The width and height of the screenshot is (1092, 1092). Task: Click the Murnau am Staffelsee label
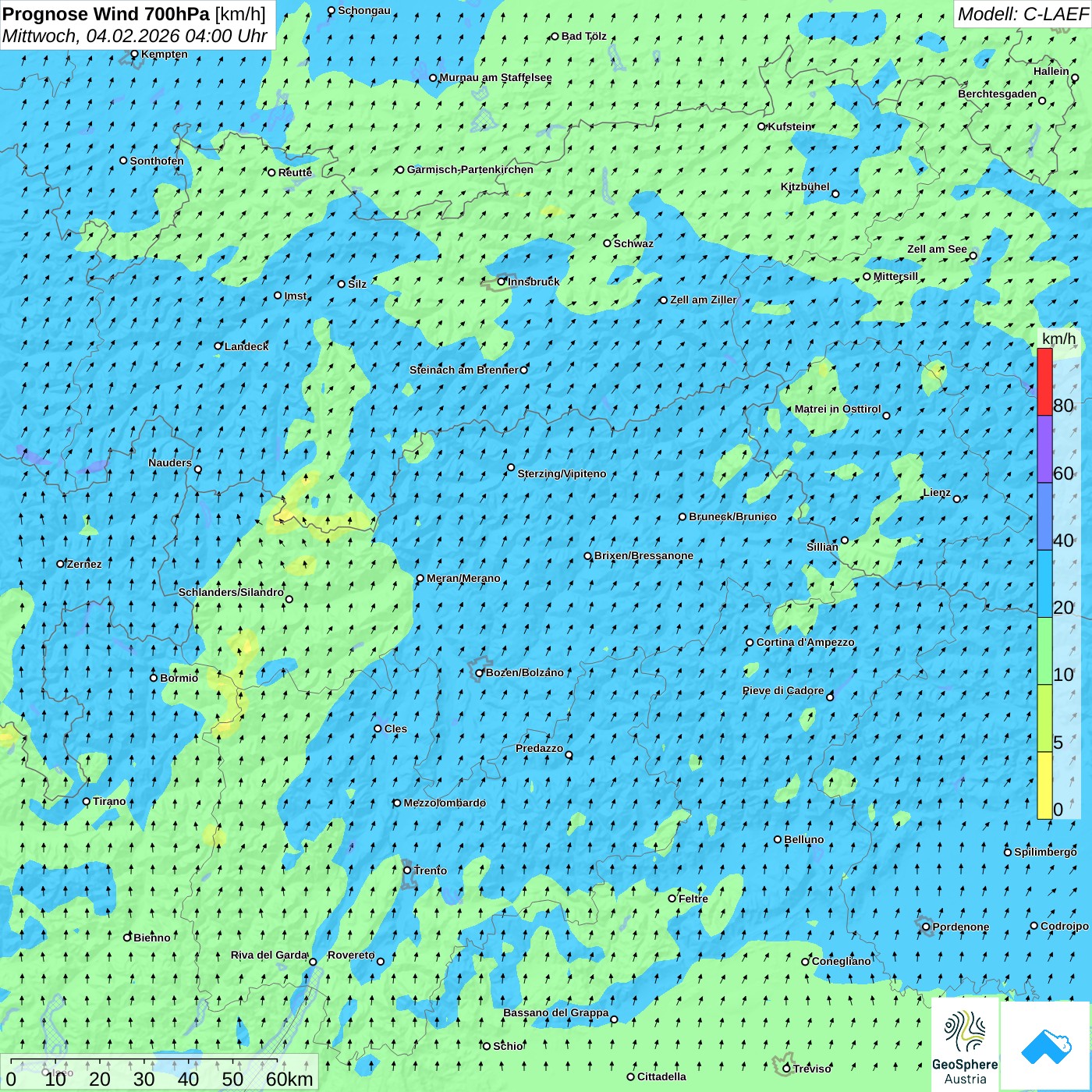[x=495, y=77]
